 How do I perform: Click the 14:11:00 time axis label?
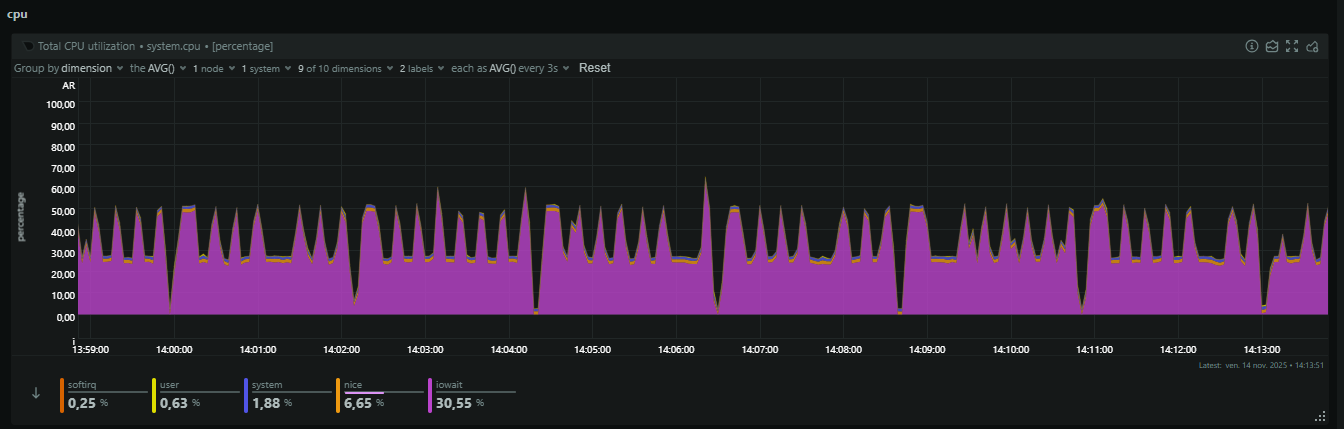pyautogui.click(x=1094, y=350)
